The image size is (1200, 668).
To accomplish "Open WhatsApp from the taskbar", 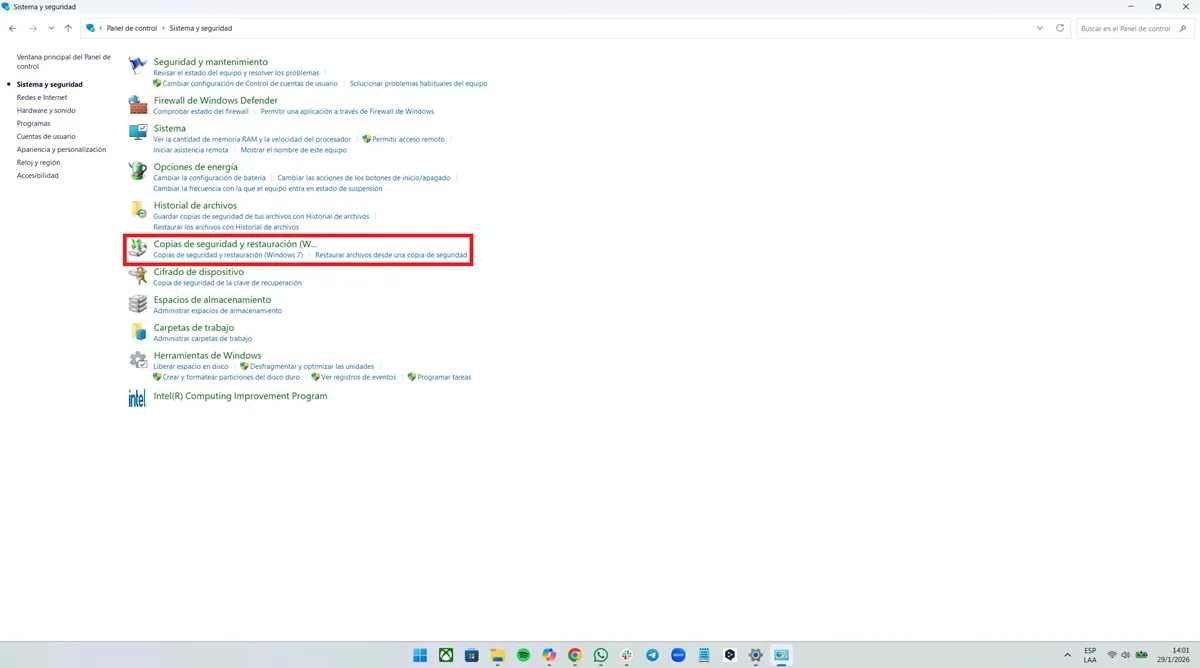I will [x=601, y=655].
